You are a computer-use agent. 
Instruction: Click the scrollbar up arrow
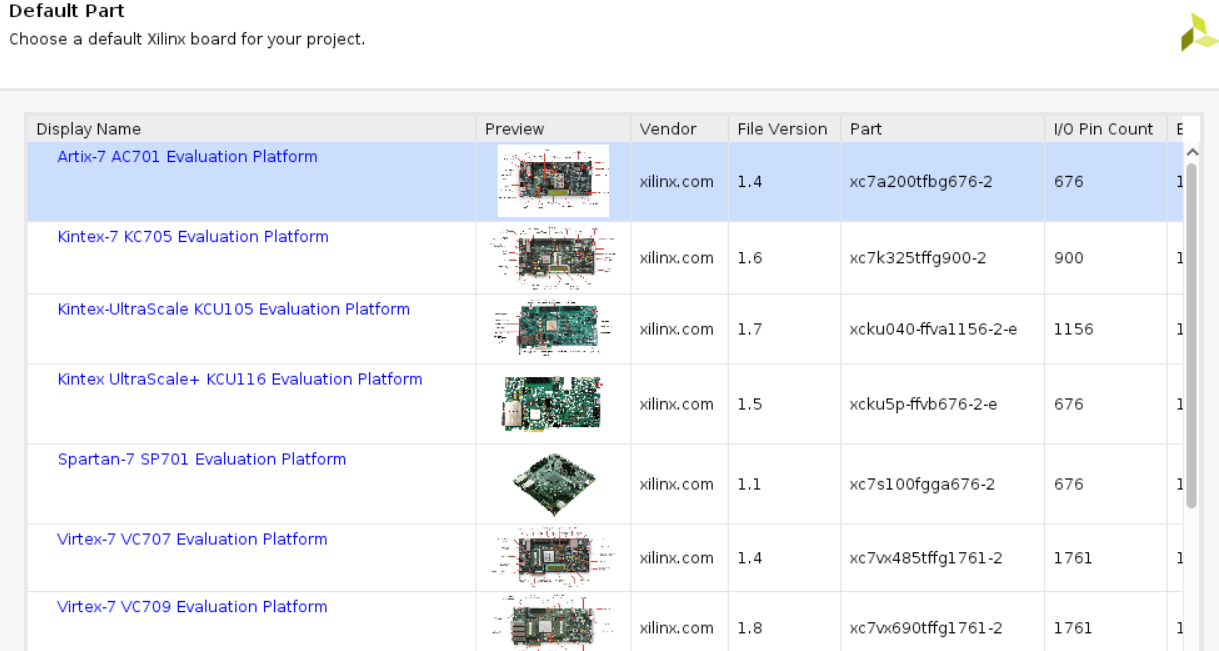(1191, 153)
